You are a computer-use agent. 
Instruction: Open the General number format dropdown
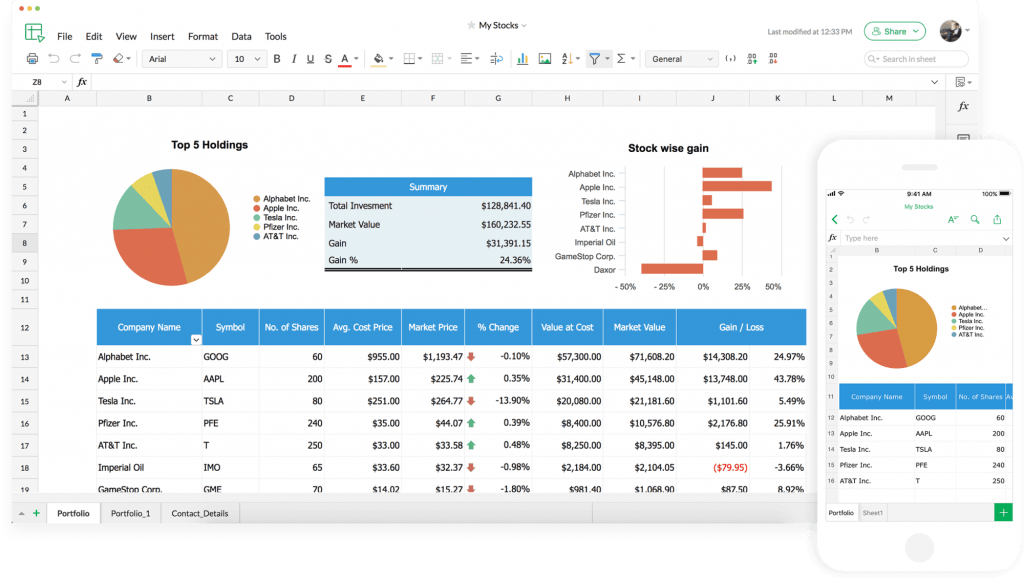[681, 59]
